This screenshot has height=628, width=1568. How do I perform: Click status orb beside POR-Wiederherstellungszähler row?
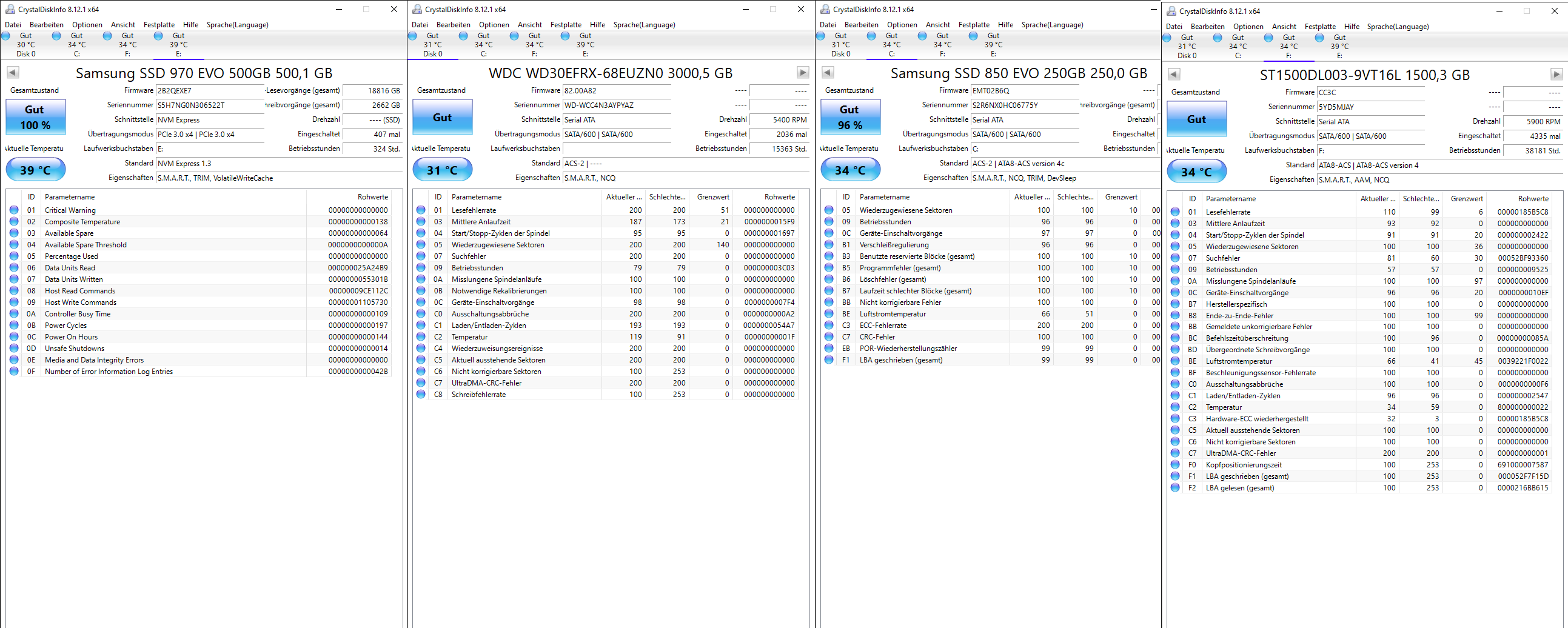(828, 348)
